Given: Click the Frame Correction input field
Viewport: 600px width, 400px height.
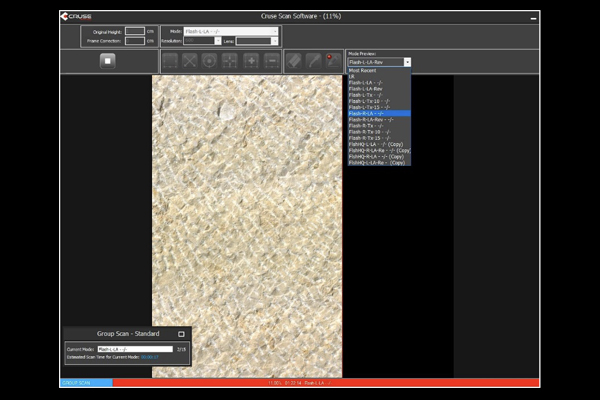Looking at the screenshot, I should click(134, 41).
